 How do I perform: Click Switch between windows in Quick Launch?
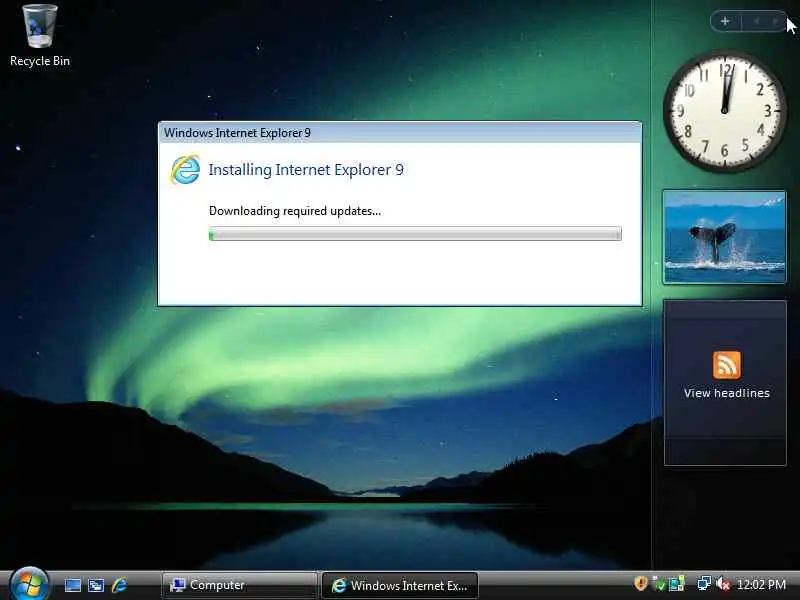(x=96, y=585)
